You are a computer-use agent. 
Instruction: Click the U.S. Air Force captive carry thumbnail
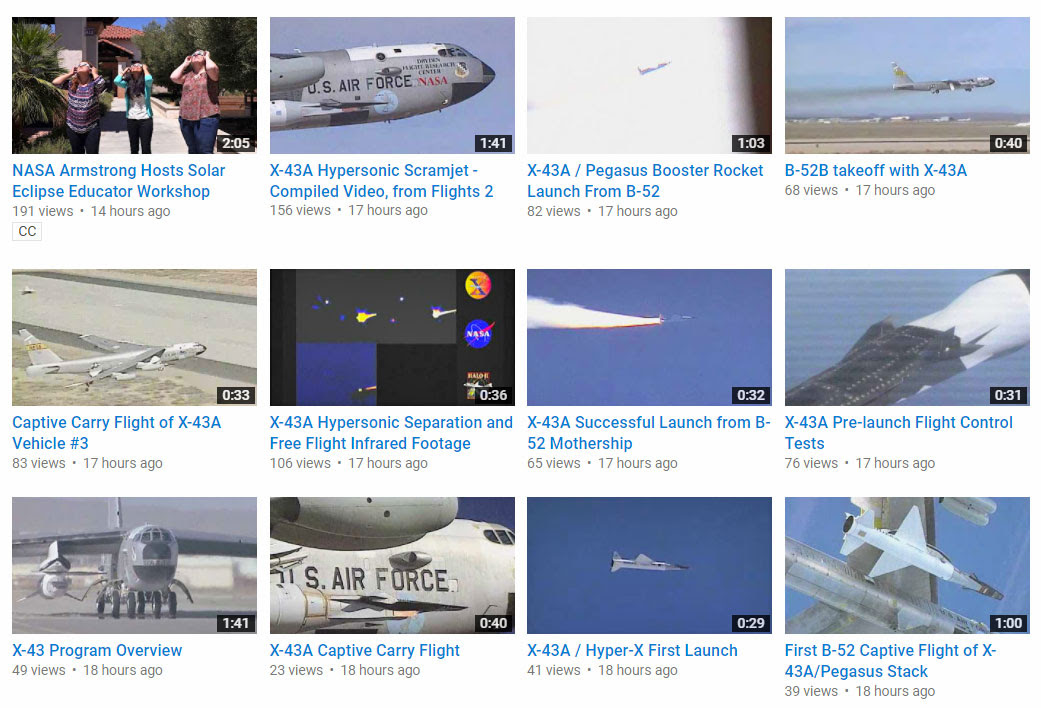pos(392,565)
